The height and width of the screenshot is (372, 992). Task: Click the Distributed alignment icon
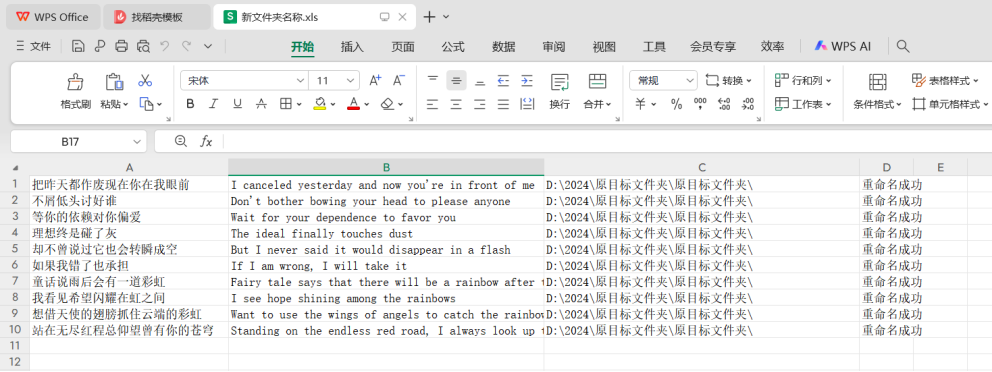(x=526, y=104)
